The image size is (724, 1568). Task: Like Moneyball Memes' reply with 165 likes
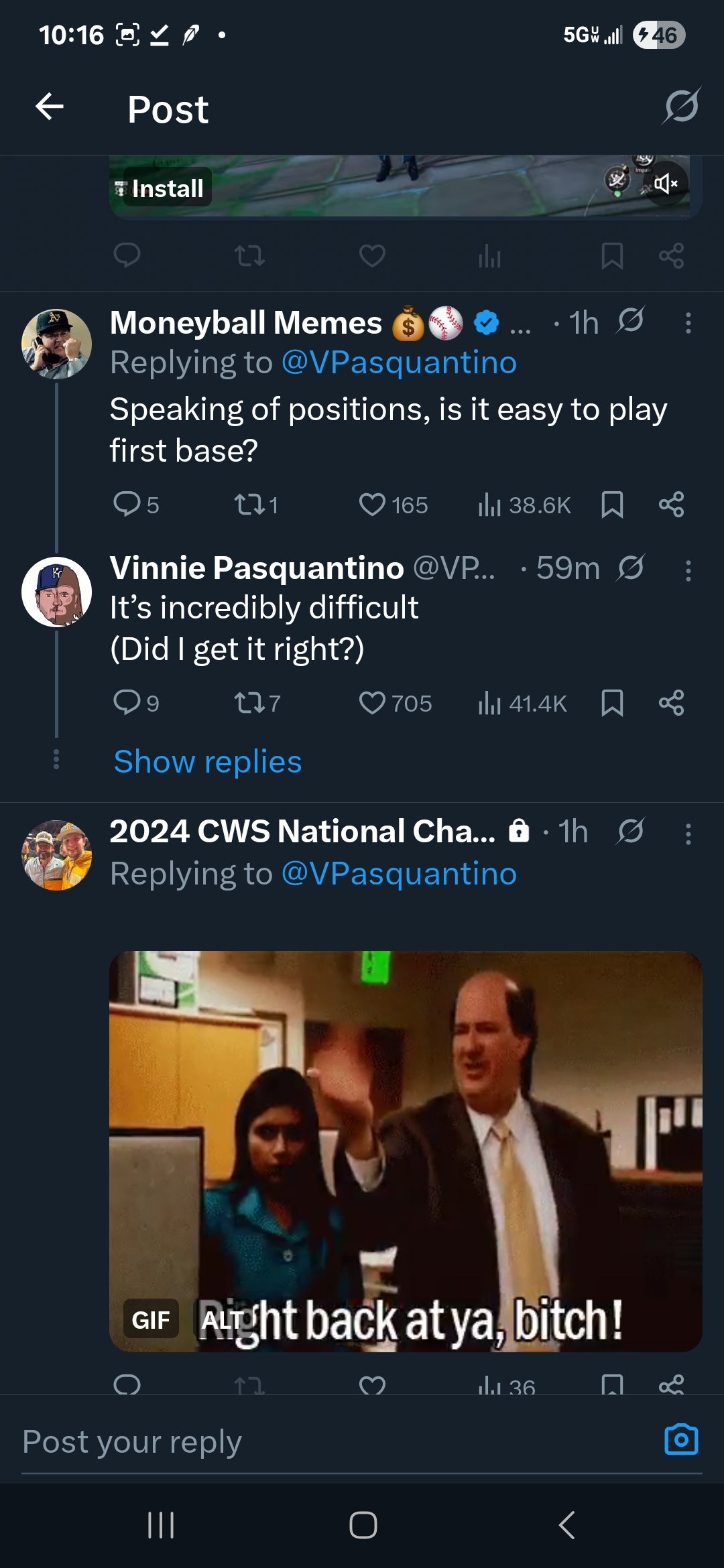point(372,505)
